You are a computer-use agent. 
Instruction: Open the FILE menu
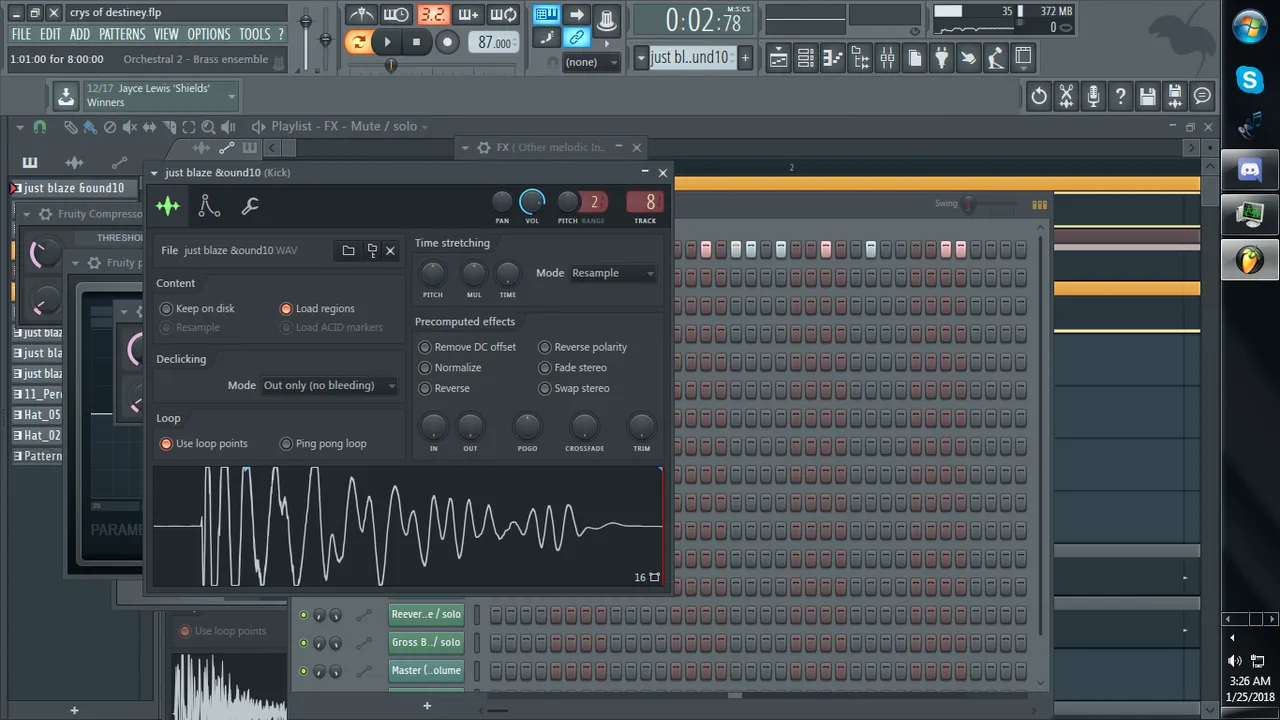click(21, 34)
